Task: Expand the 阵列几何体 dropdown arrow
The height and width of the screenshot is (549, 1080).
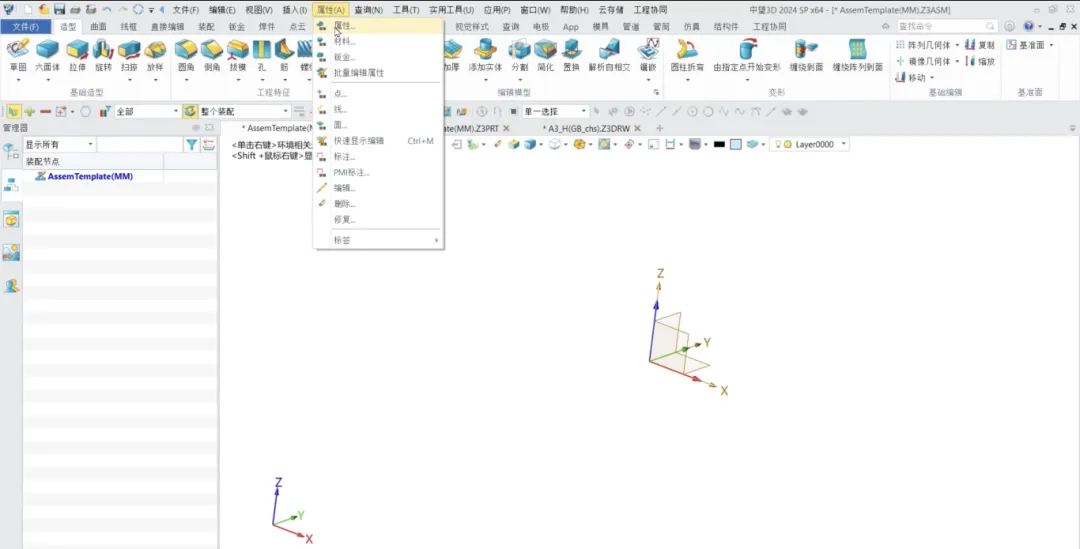Action: point(957,45)
